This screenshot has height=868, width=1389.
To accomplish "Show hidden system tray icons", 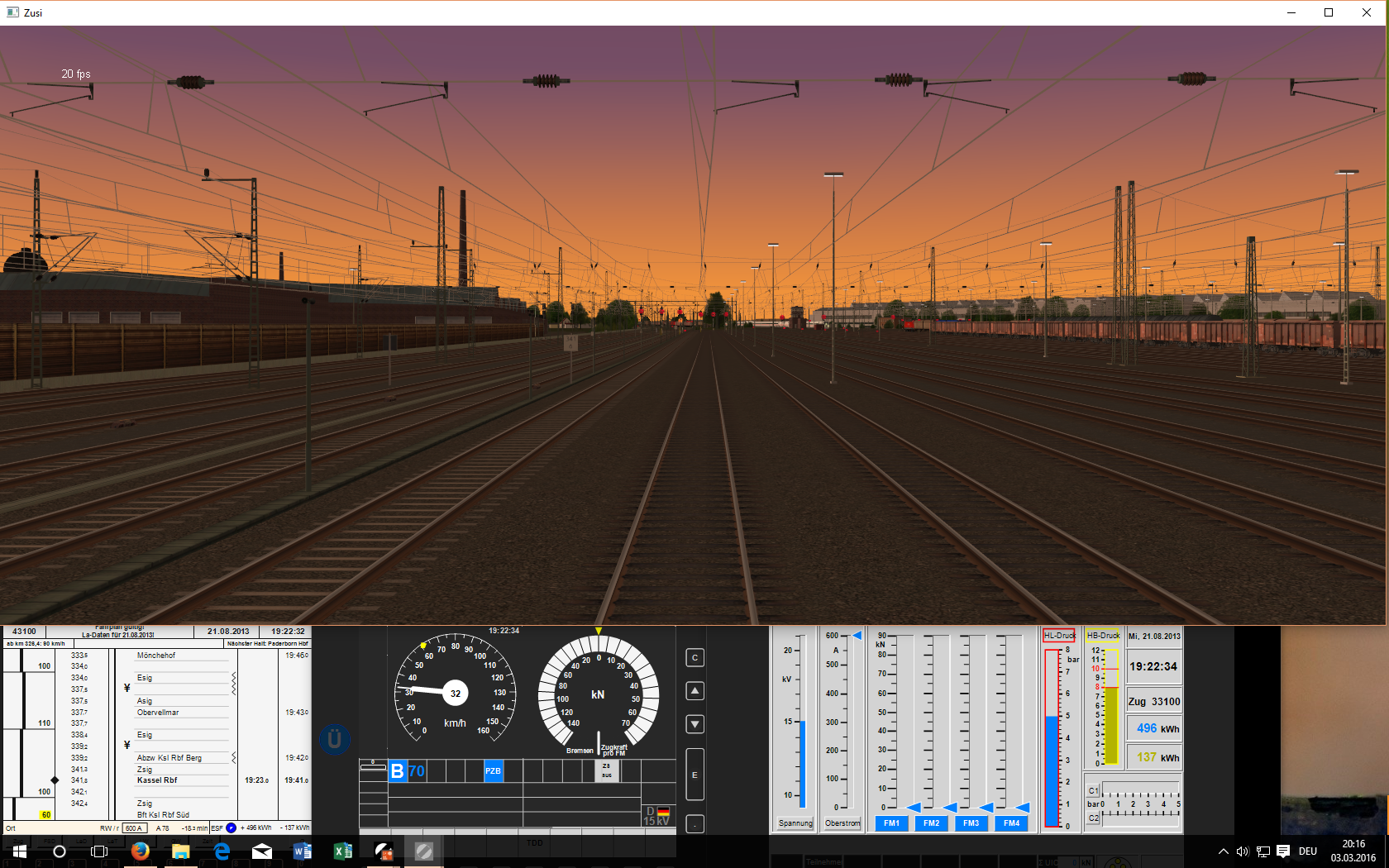I will click(x=1223, y=851).
